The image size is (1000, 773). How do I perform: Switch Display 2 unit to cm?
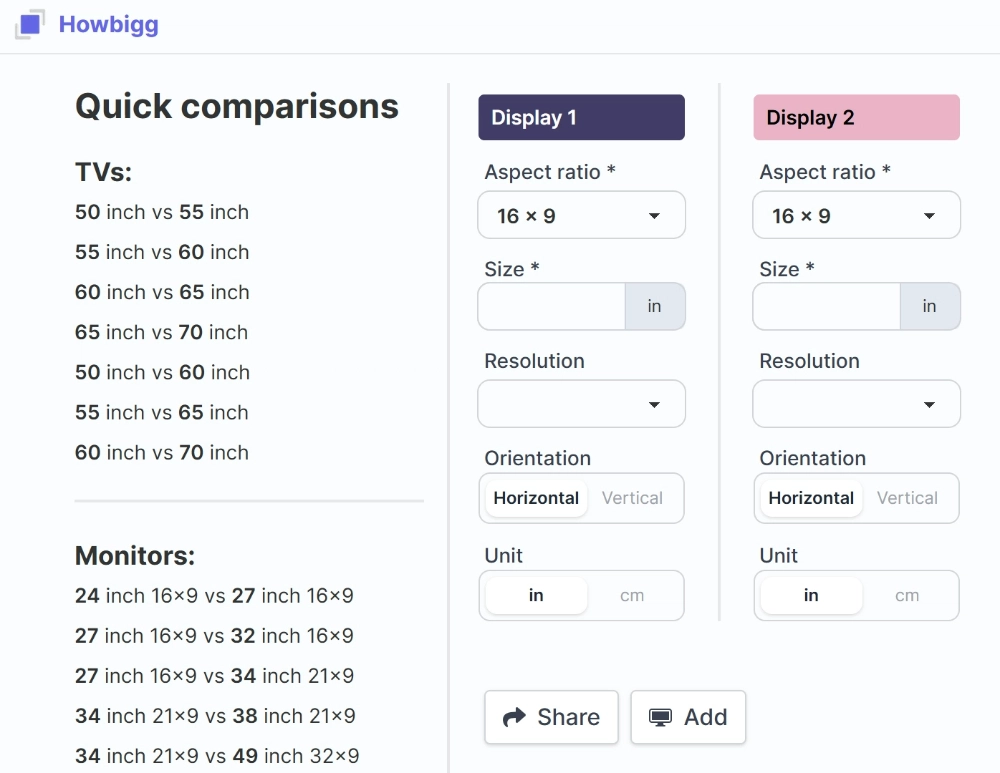point(907,595)
